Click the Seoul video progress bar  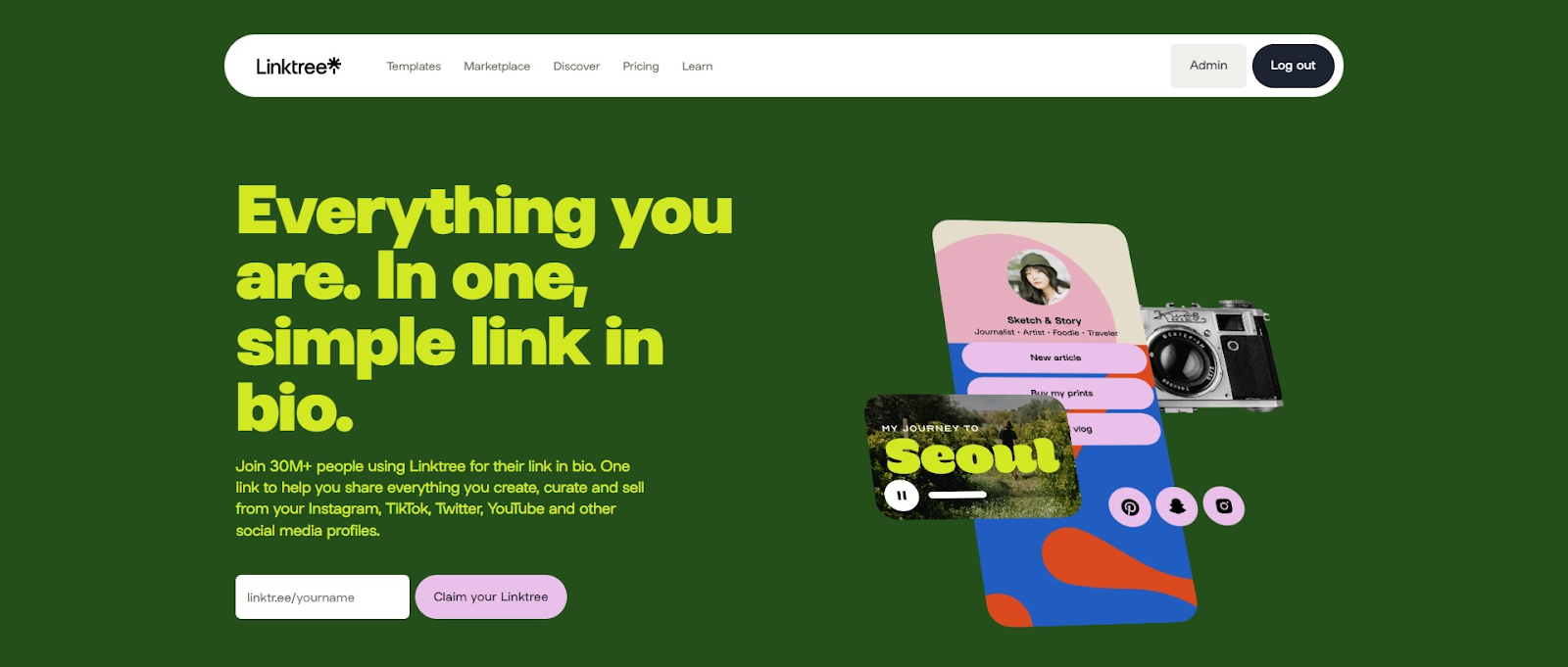957,496
